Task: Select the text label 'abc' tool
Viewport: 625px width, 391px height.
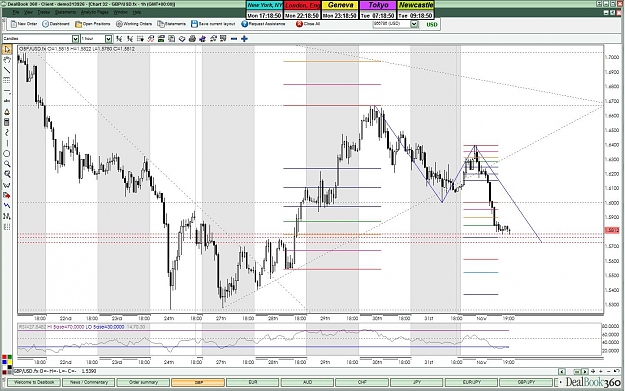Action: (x=7, y=101)
